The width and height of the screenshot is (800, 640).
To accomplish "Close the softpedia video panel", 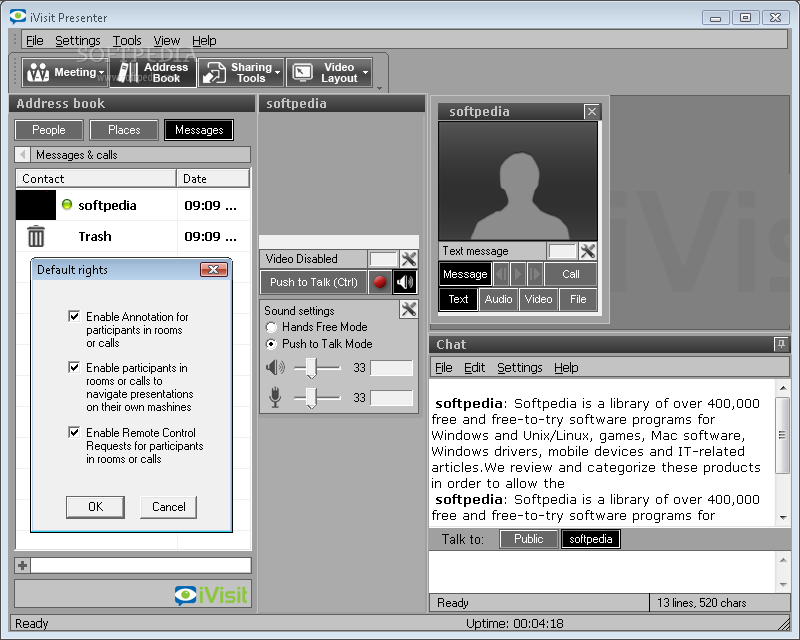I will point(591,111).
